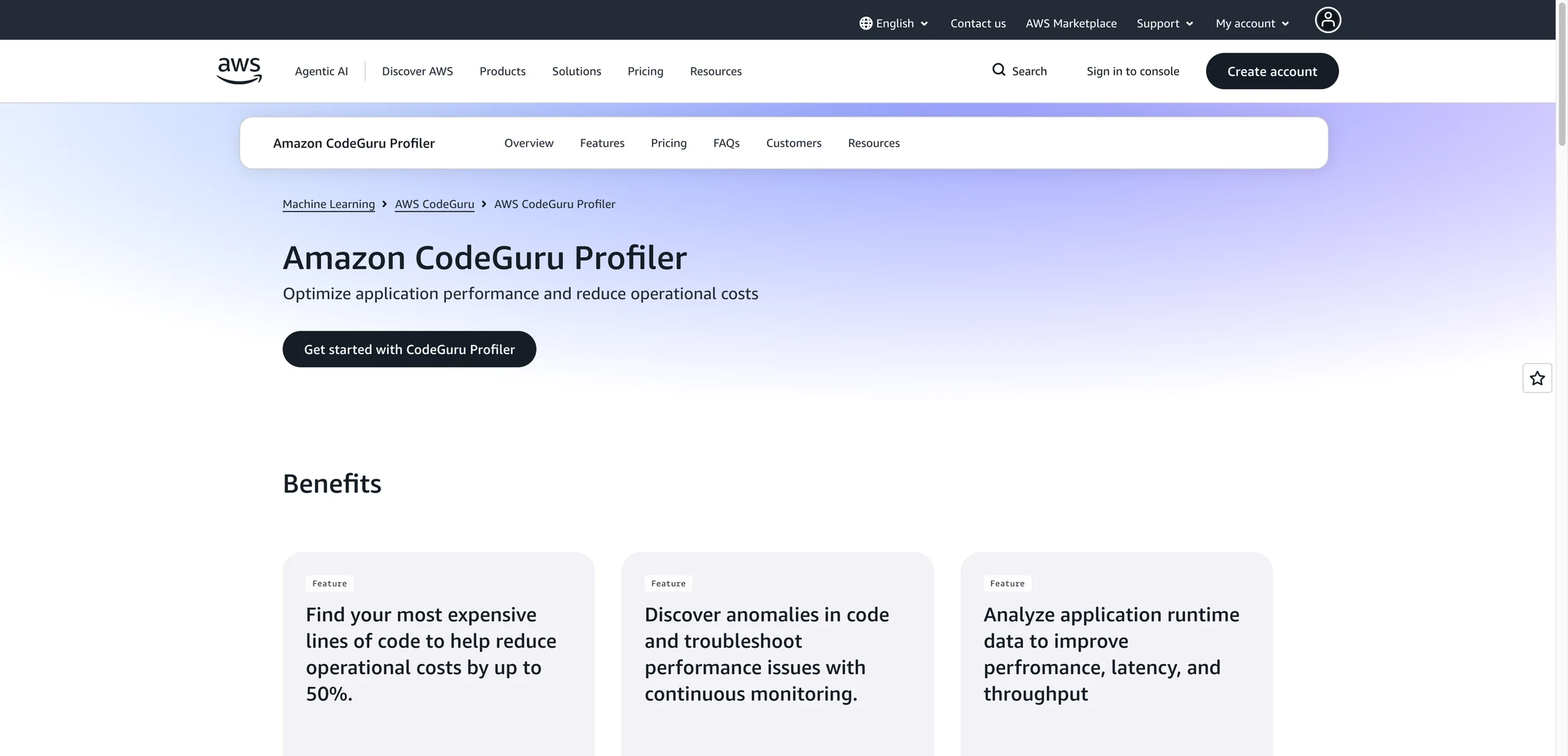Open the top-nav Pricing menu
The height and width of the screenshot is (756, 1568).
coord(645,71)
